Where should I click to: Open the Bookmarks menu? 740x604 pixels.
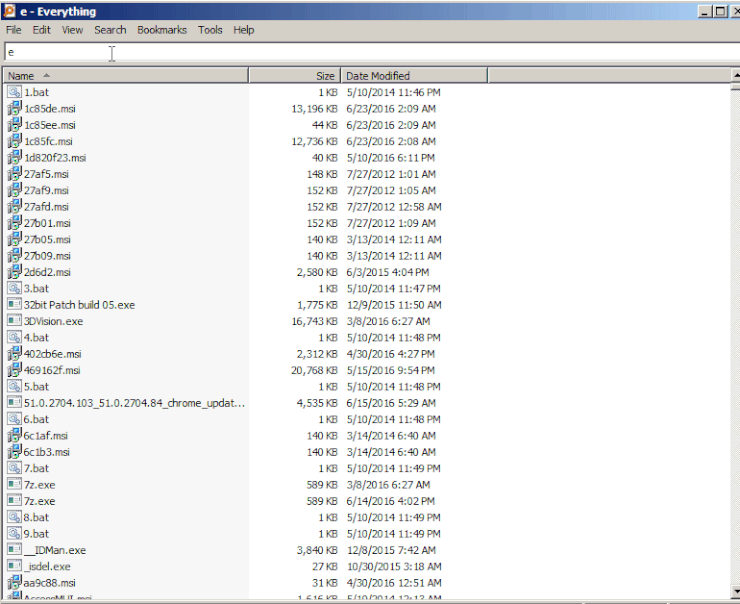162,30
